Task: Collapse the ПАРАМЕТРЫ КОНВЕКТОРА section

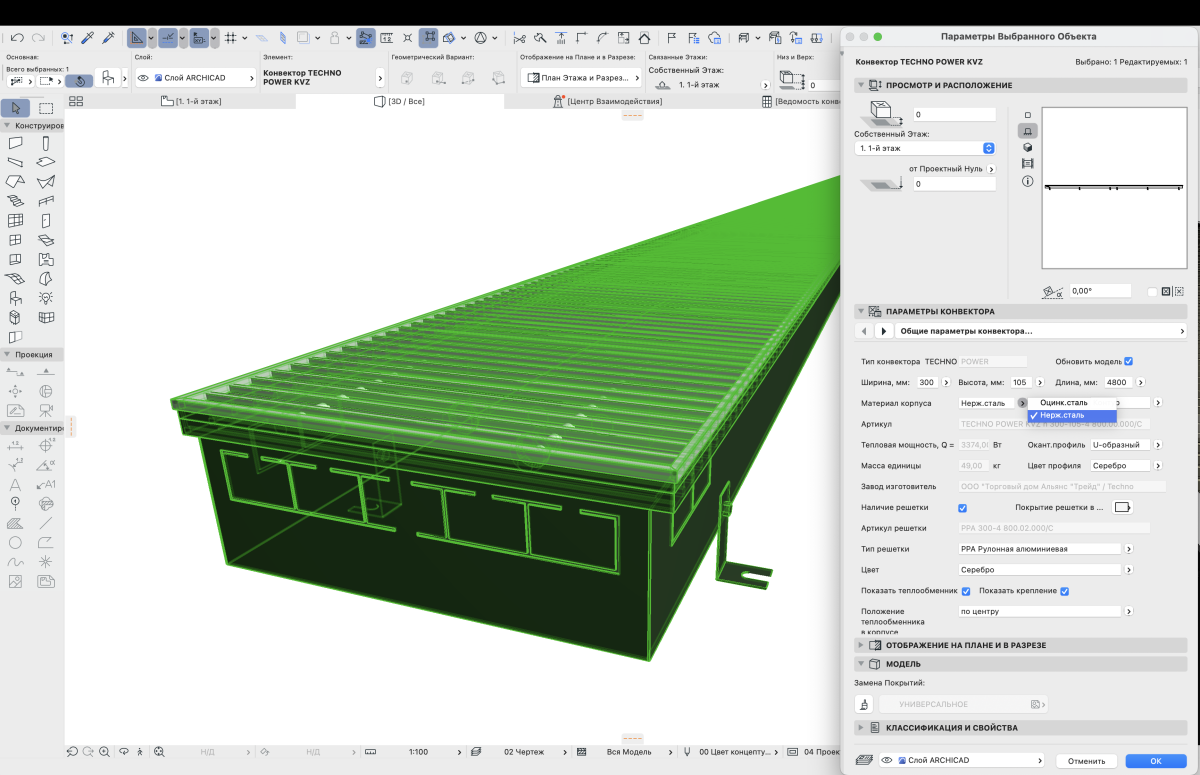Action: 861,312
